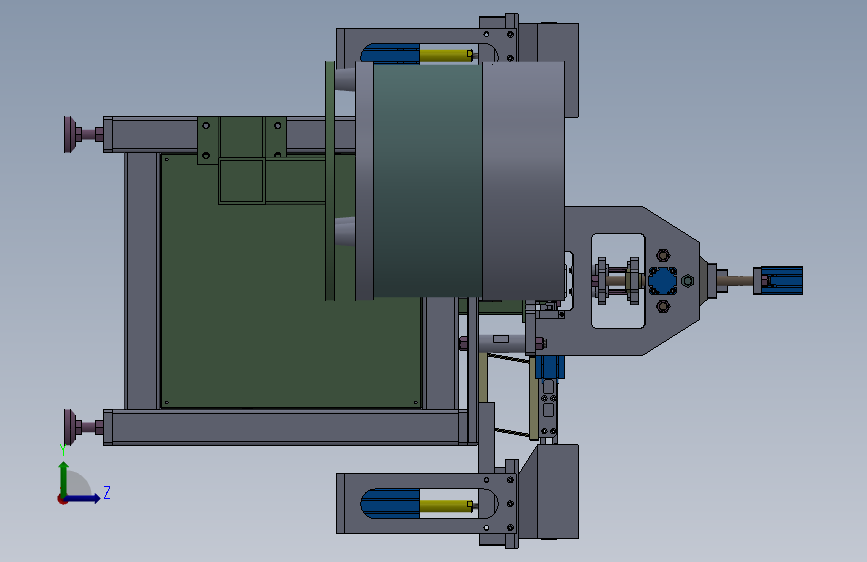867x562 pixels.
Task: Click the green Y axis arrow of the triad
Action: 64,478
